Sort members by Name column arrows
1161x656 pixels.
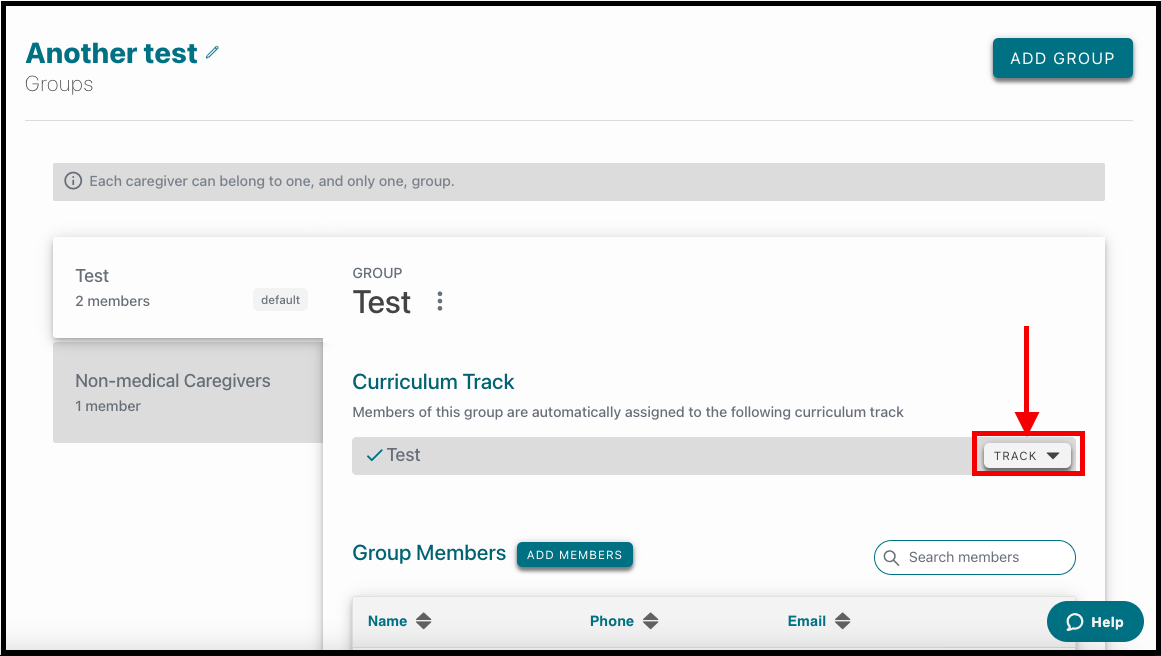[424, 621]
